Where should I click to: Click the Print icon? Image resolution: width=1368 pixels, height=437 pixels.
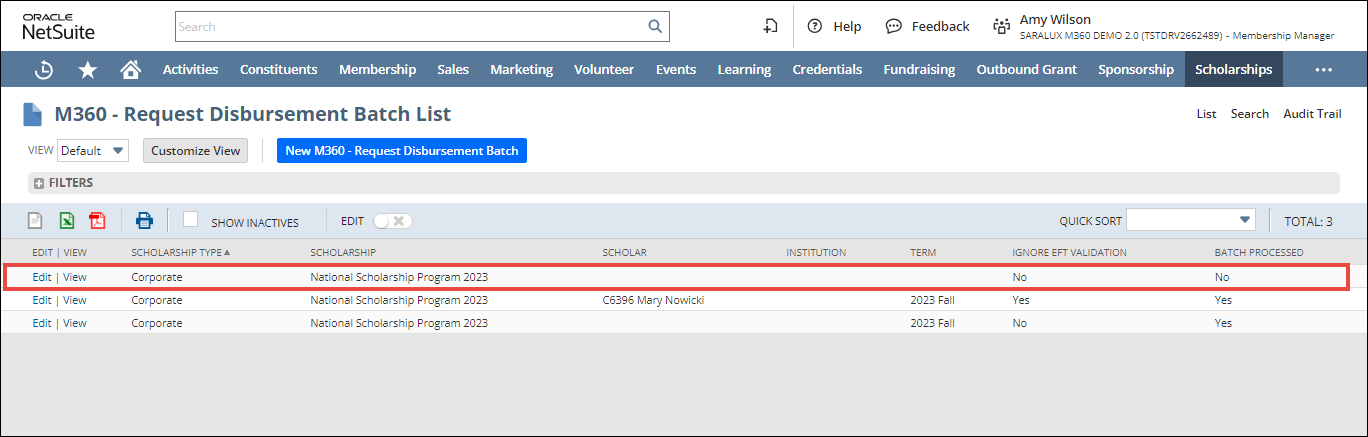[x=144, y=221]
